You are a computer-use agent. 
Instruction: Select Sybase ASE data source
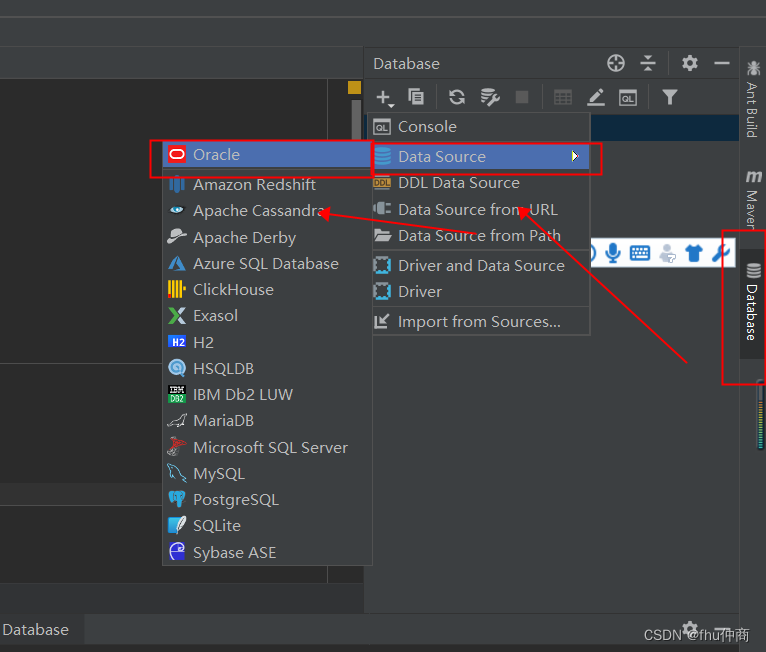point(267,552)
